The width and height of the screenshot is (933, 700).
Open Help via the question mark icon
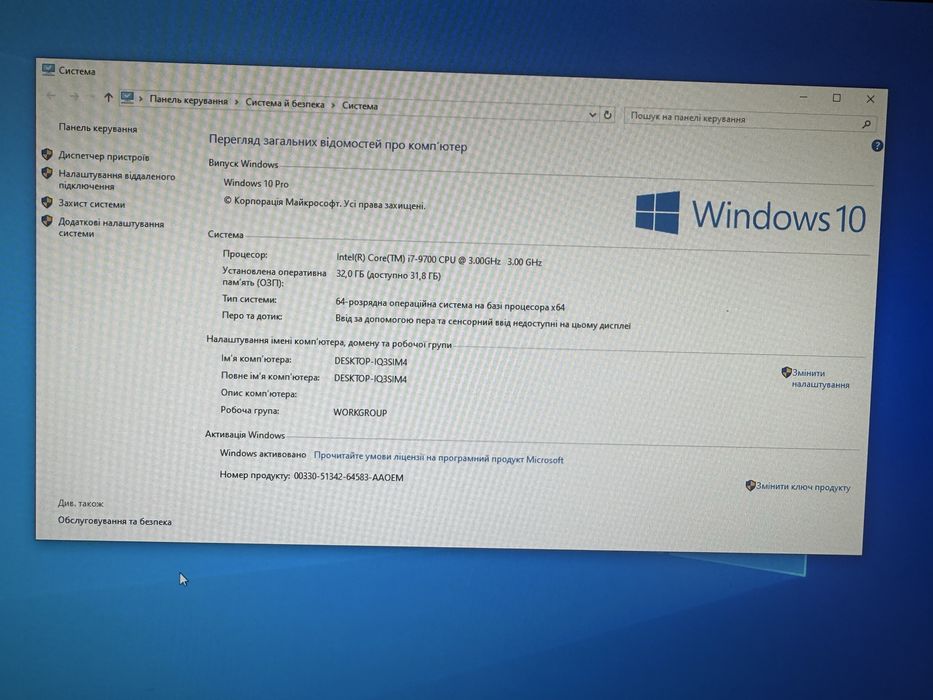[x=877, y=146]
